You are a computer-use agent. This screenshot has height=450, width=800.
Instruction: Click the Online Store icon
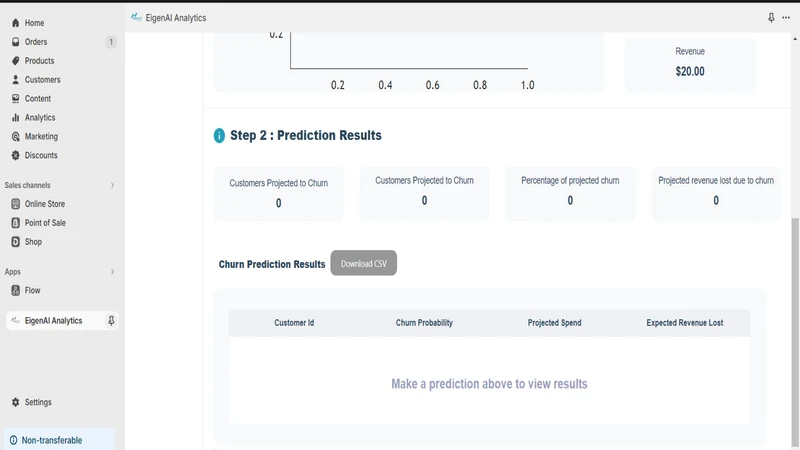point(15,204)
